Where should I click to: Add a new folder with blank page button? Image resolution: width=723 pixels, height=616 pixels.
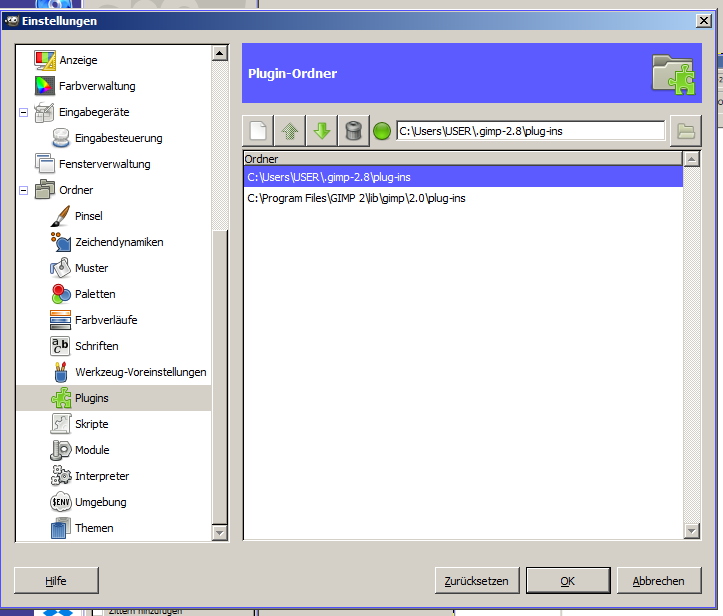click(x=258, y=131)
